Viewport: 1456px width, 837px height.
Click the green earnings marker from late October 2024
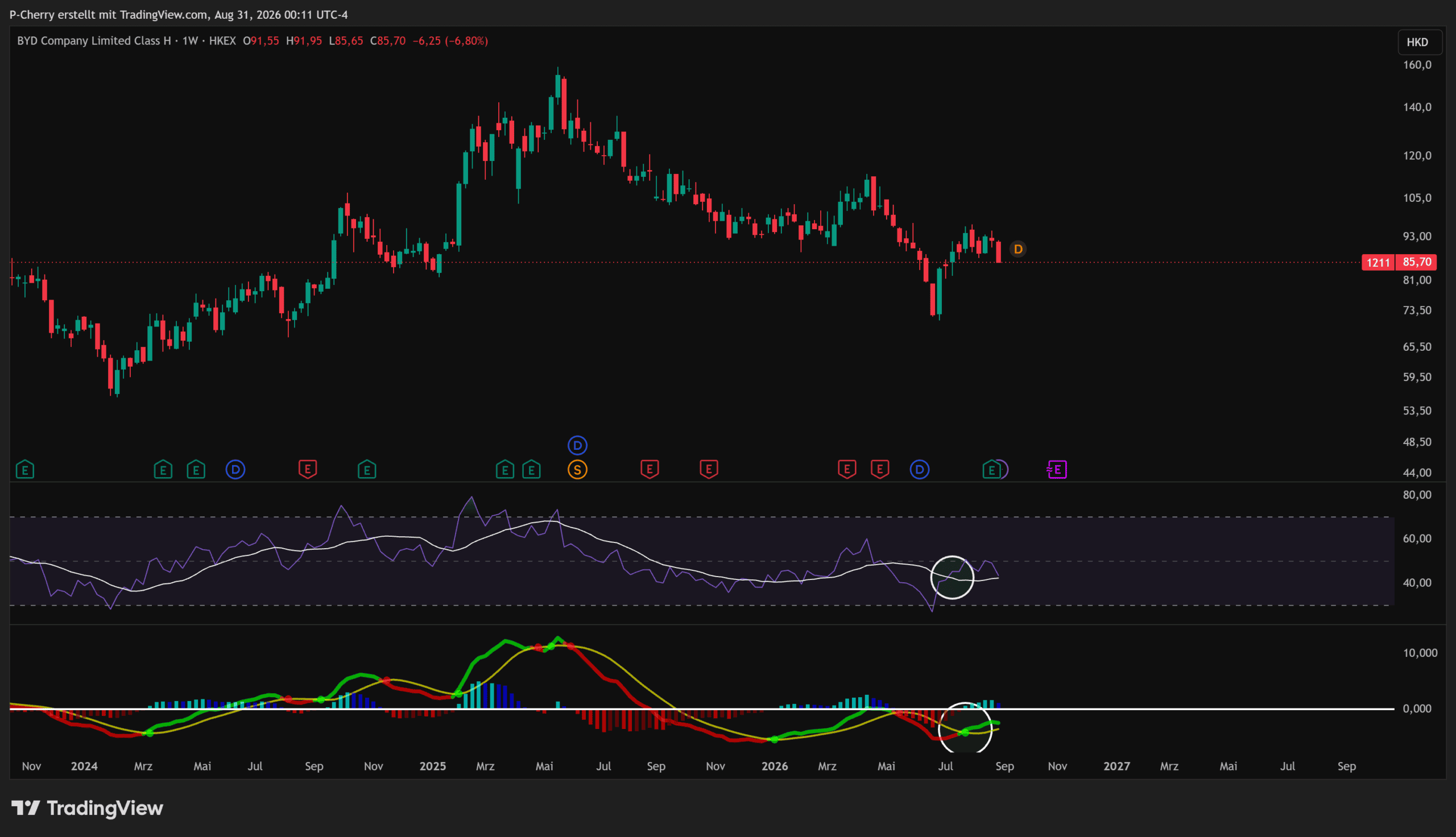[x=367, y=470]
